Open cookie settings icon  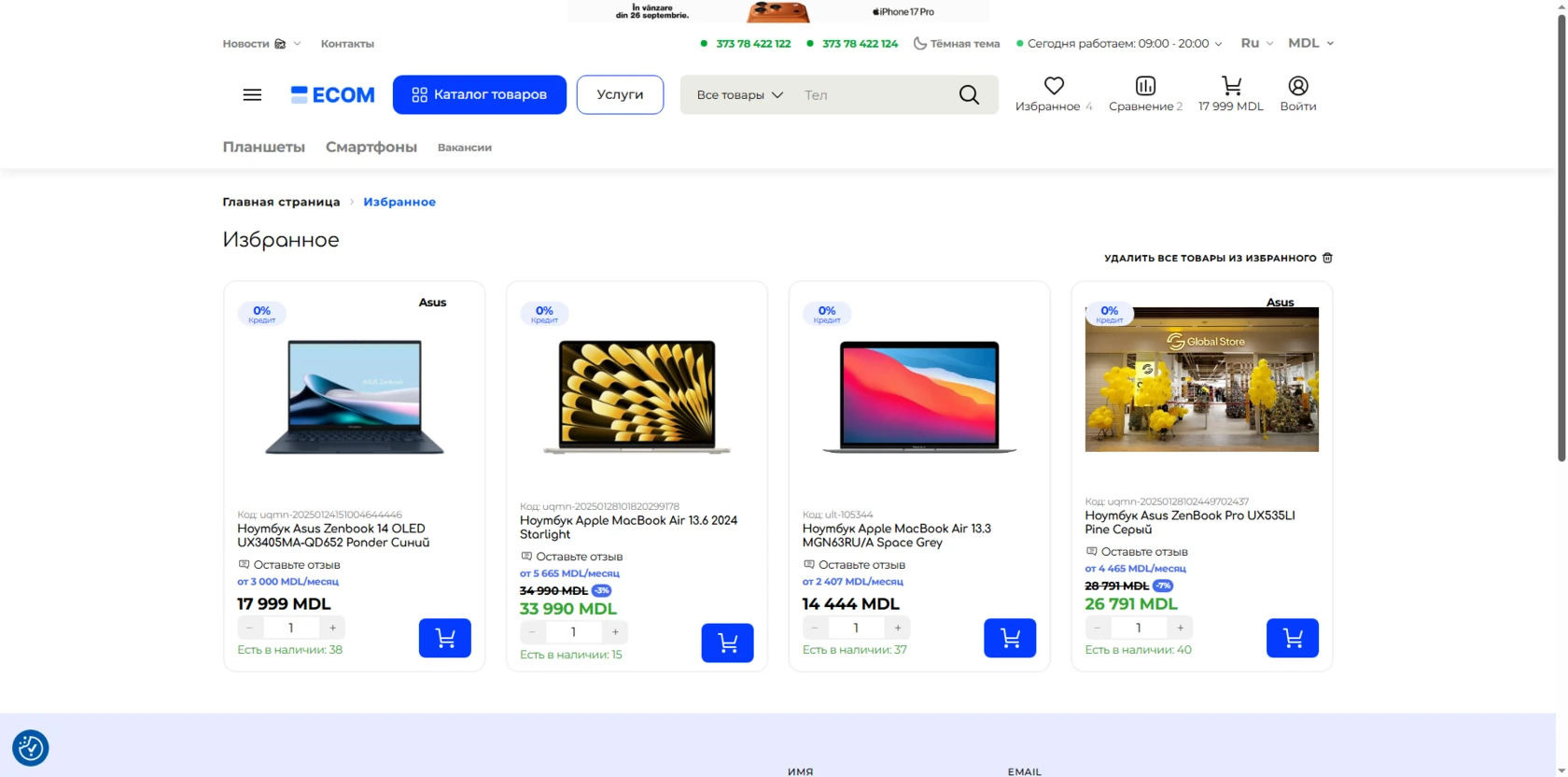[31, 748]
